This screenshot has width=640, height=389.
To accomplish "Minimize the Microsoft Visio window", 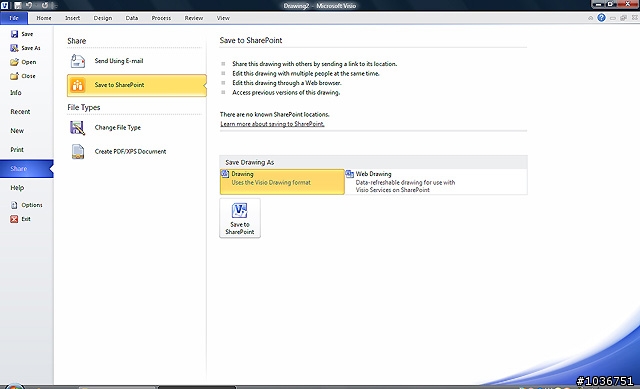I will [x=598, y=4].
